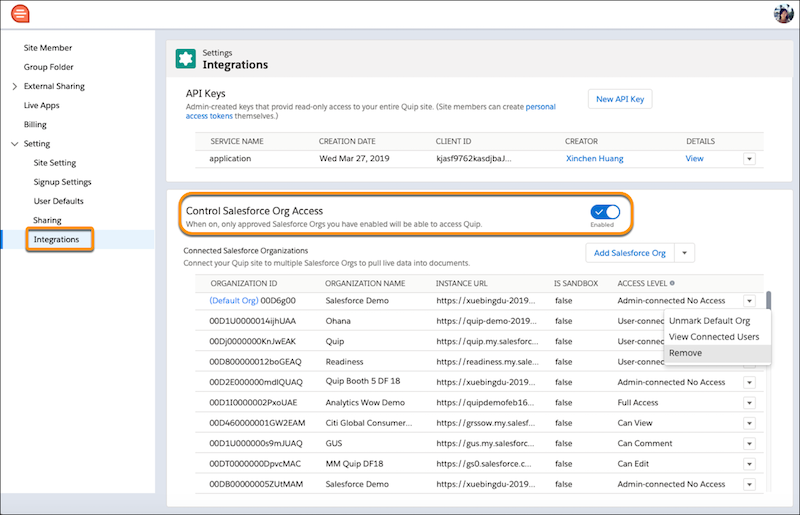Click the Add Salesforce Org button
The height and width of the screenshot is (515, 800).
[630, 253]
